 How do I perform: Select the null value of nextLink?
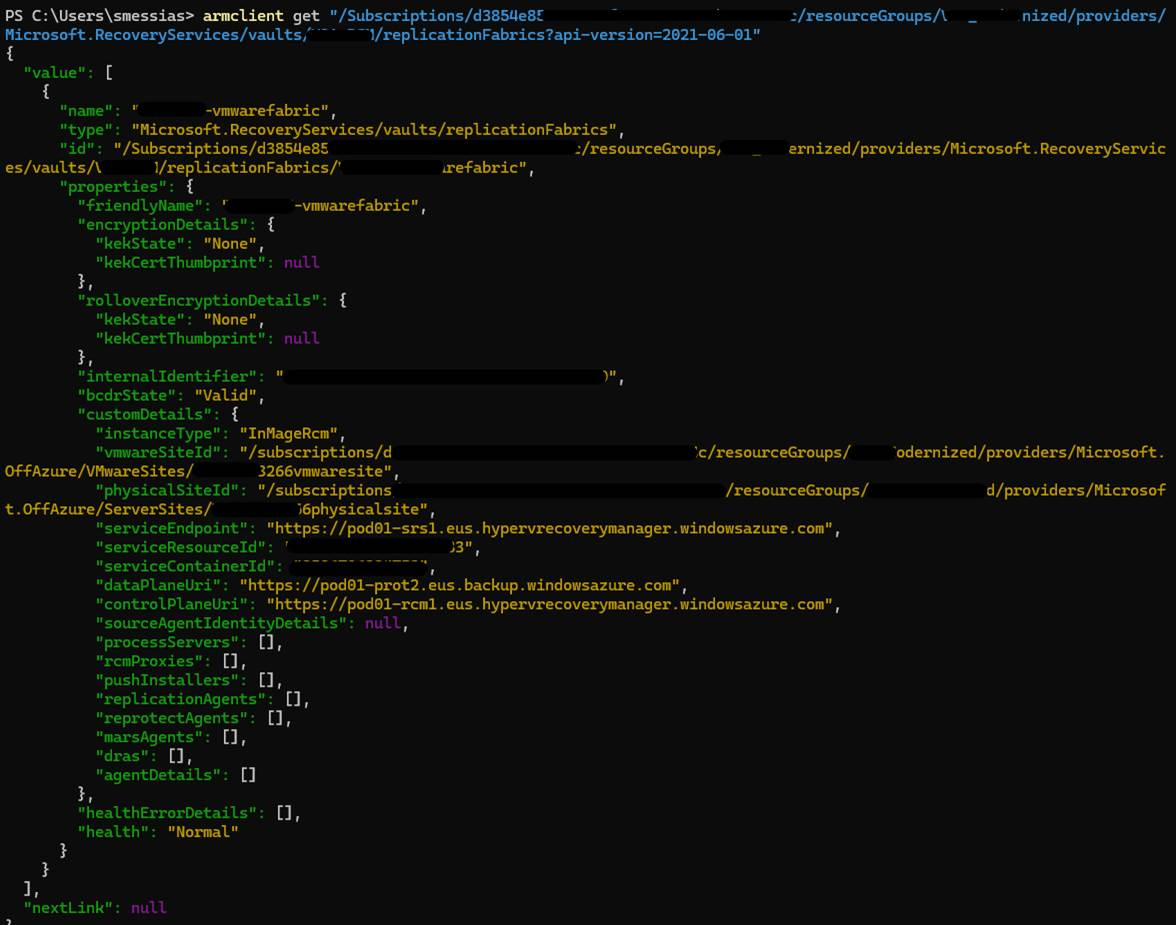coord(148,908)
